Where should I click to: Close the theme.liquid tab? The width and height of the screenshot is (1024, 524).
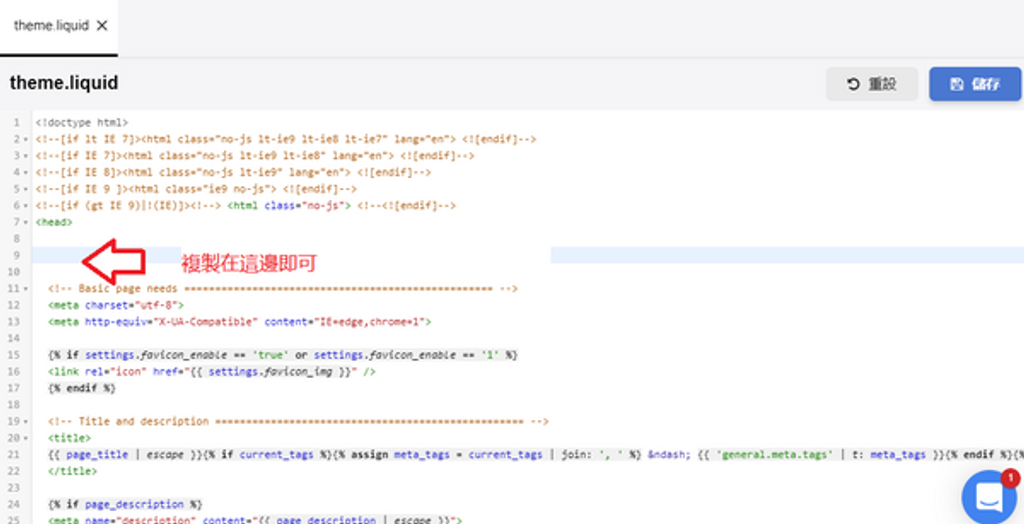102,25
